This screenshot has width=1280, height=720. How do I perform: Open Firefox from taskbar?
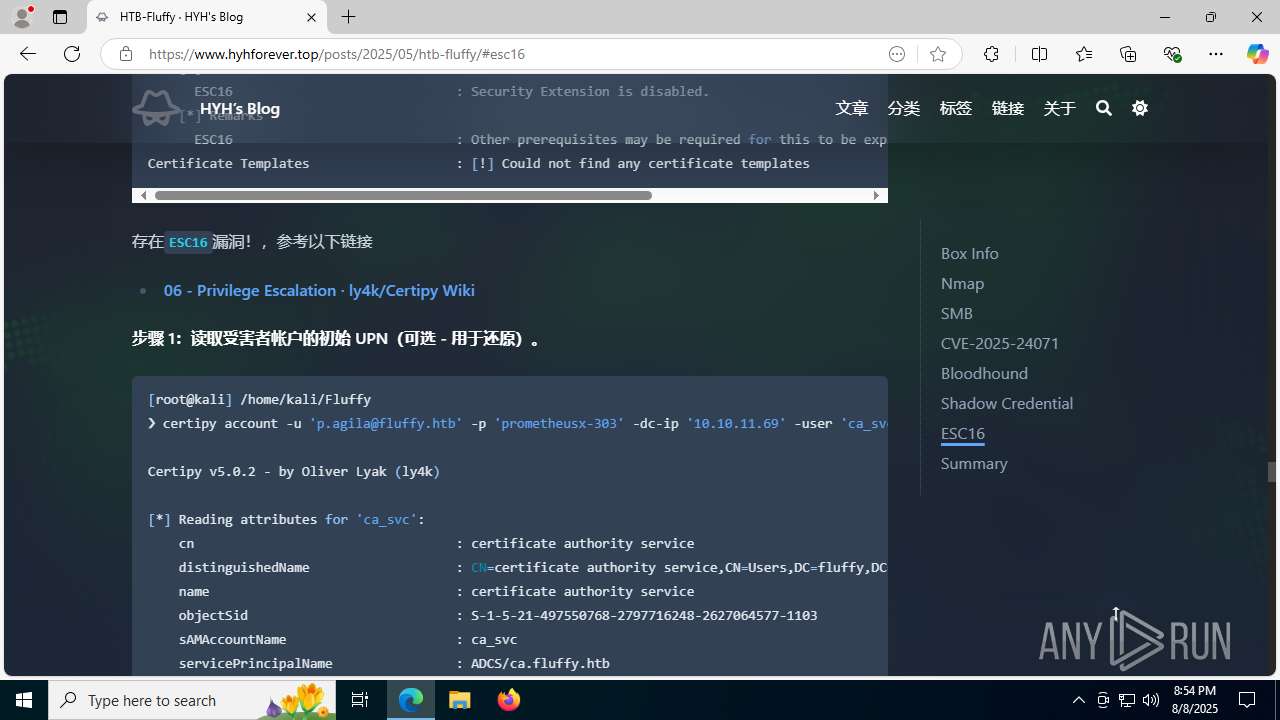point(509,700)
